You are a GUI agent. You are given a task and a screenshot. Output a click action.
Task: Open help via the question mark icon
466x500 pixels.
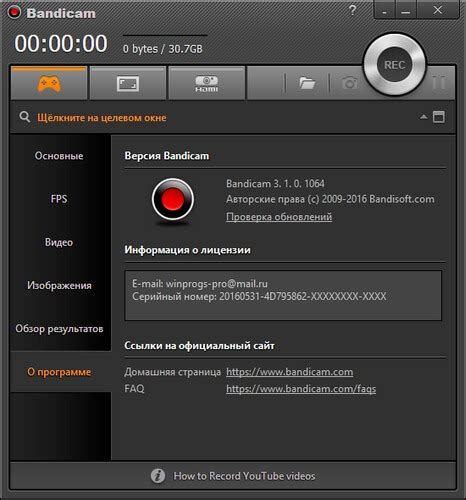352,11
